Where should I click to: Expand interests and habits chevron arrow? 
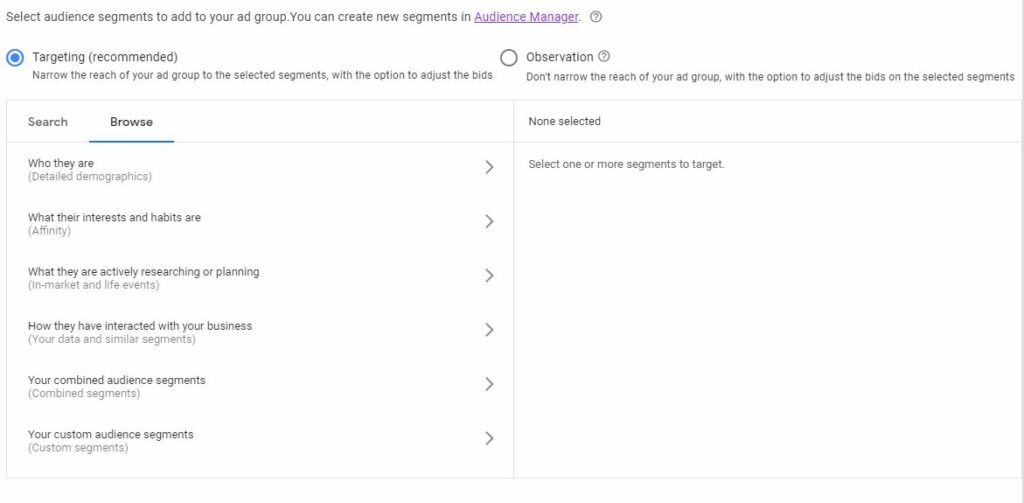pos(489,222)
